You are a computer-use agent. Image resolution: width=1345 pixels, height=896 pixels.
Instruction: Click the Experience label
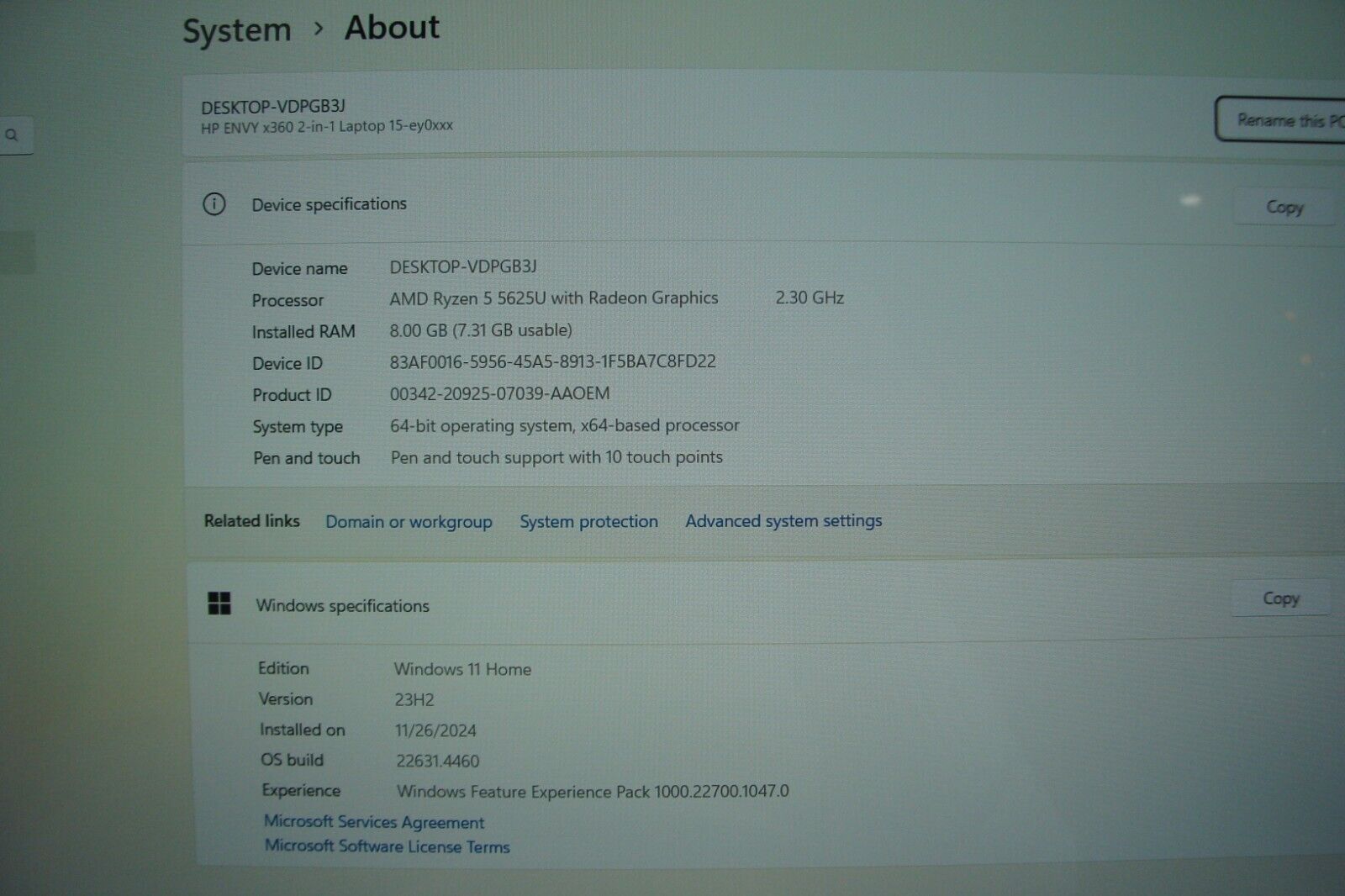click(301, 791)
